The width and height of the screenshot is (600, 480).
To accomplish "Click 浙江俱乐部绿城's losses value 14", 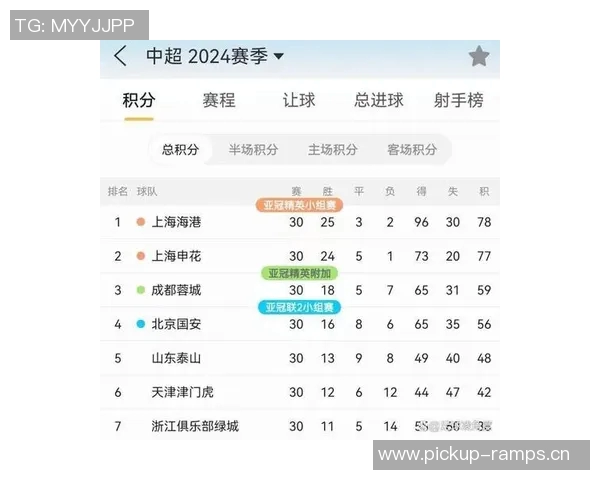I will tap(390, 426).
